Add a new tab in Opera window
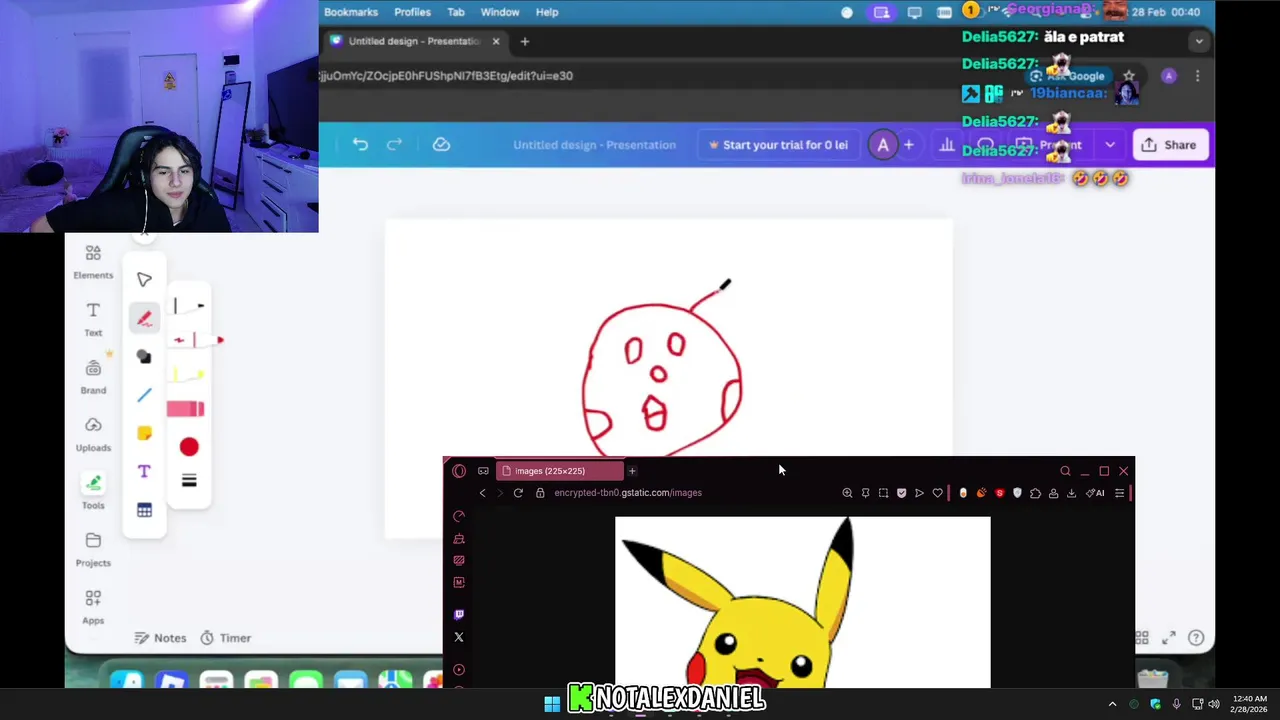The height and width of the screenshot is (720, 1280). coord(632,471)
